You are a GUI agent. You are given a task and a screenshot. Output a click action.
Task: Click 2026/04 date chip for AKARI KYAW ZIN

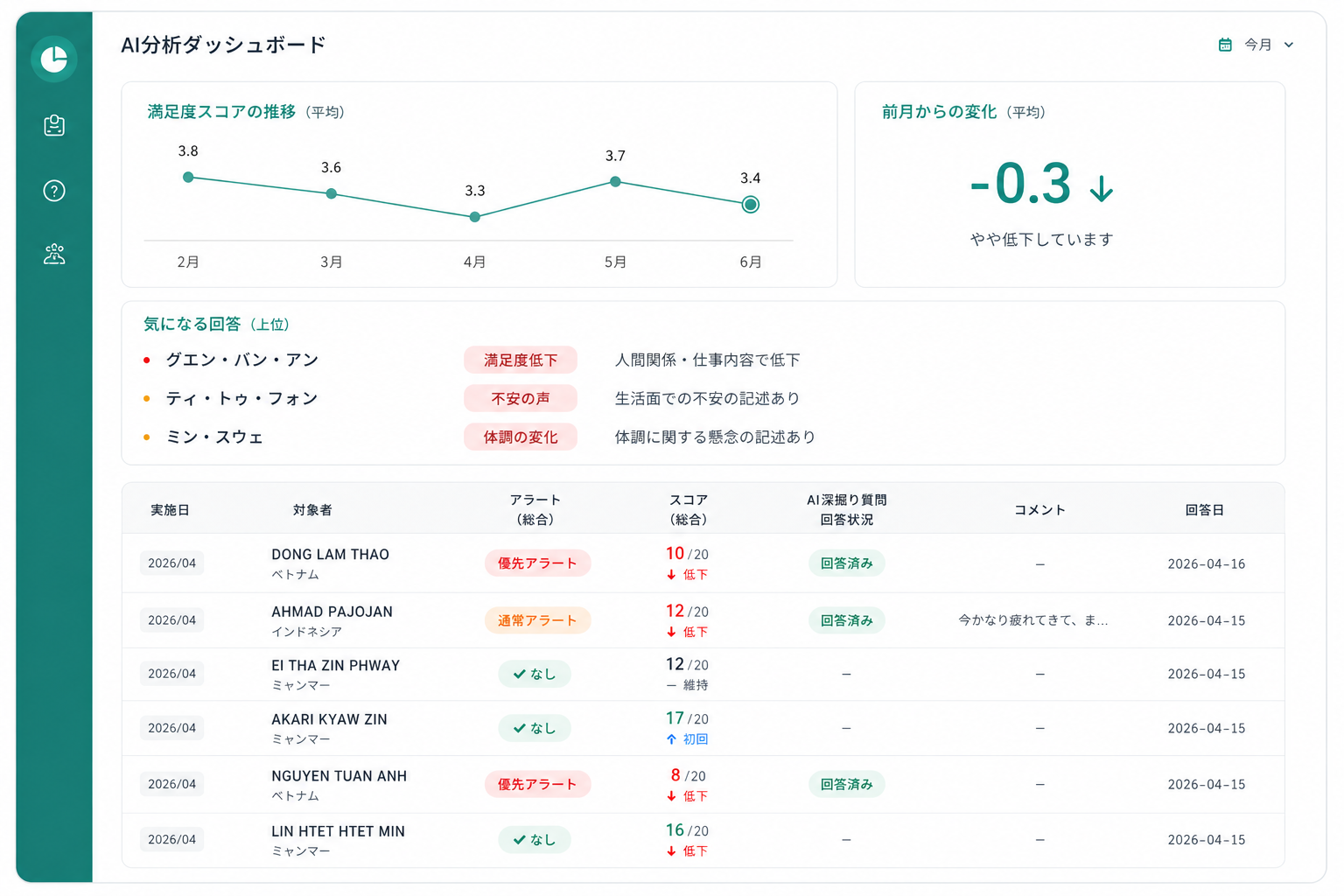(171, 727)
